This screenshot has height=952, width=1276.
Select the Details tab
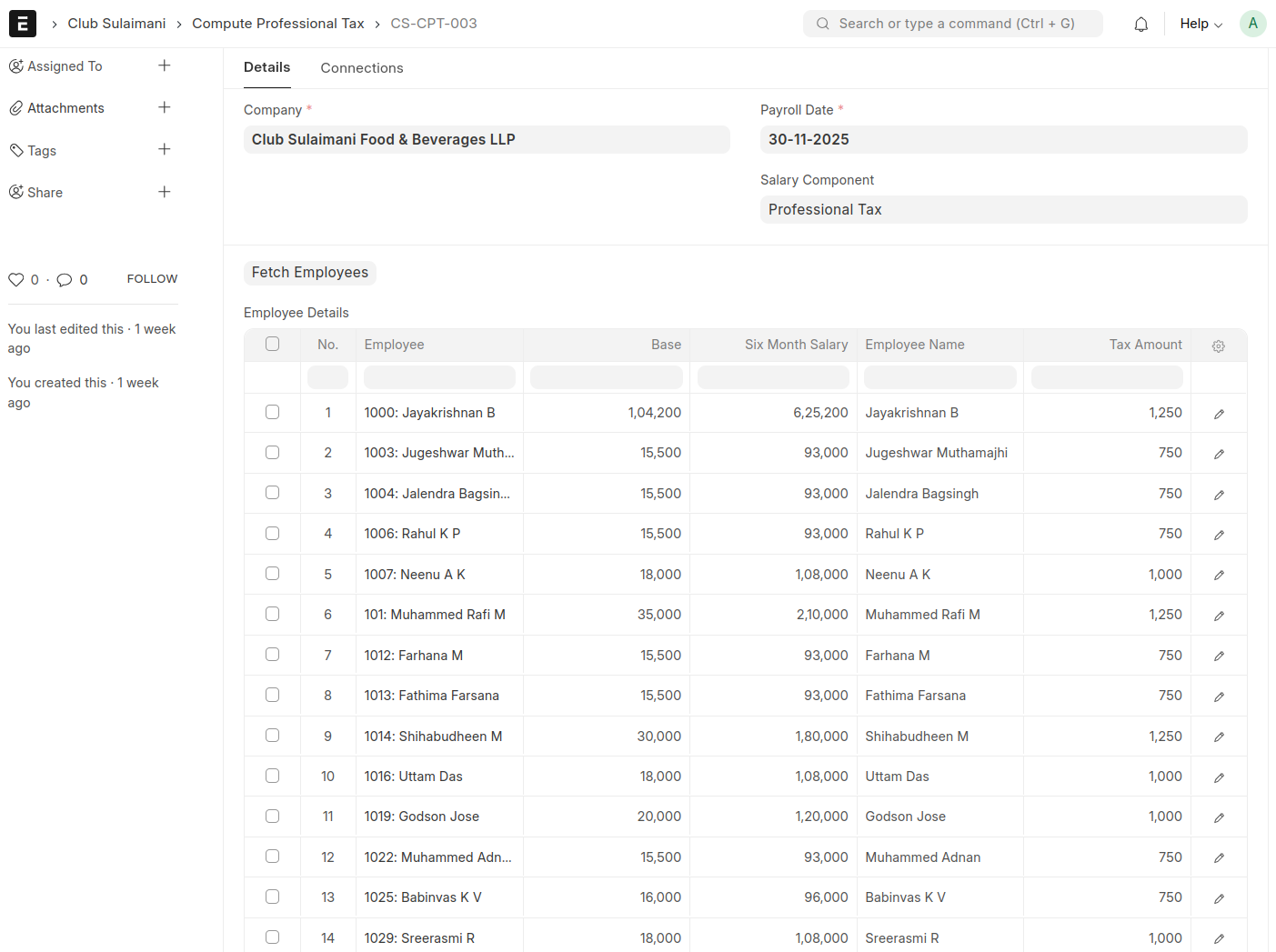tap(266, 67)
